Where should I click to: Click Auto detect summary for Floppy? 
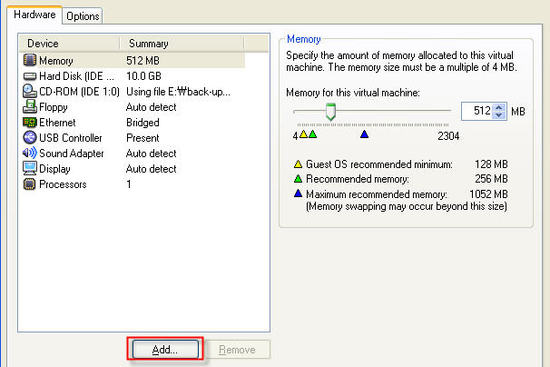[151, 107]
